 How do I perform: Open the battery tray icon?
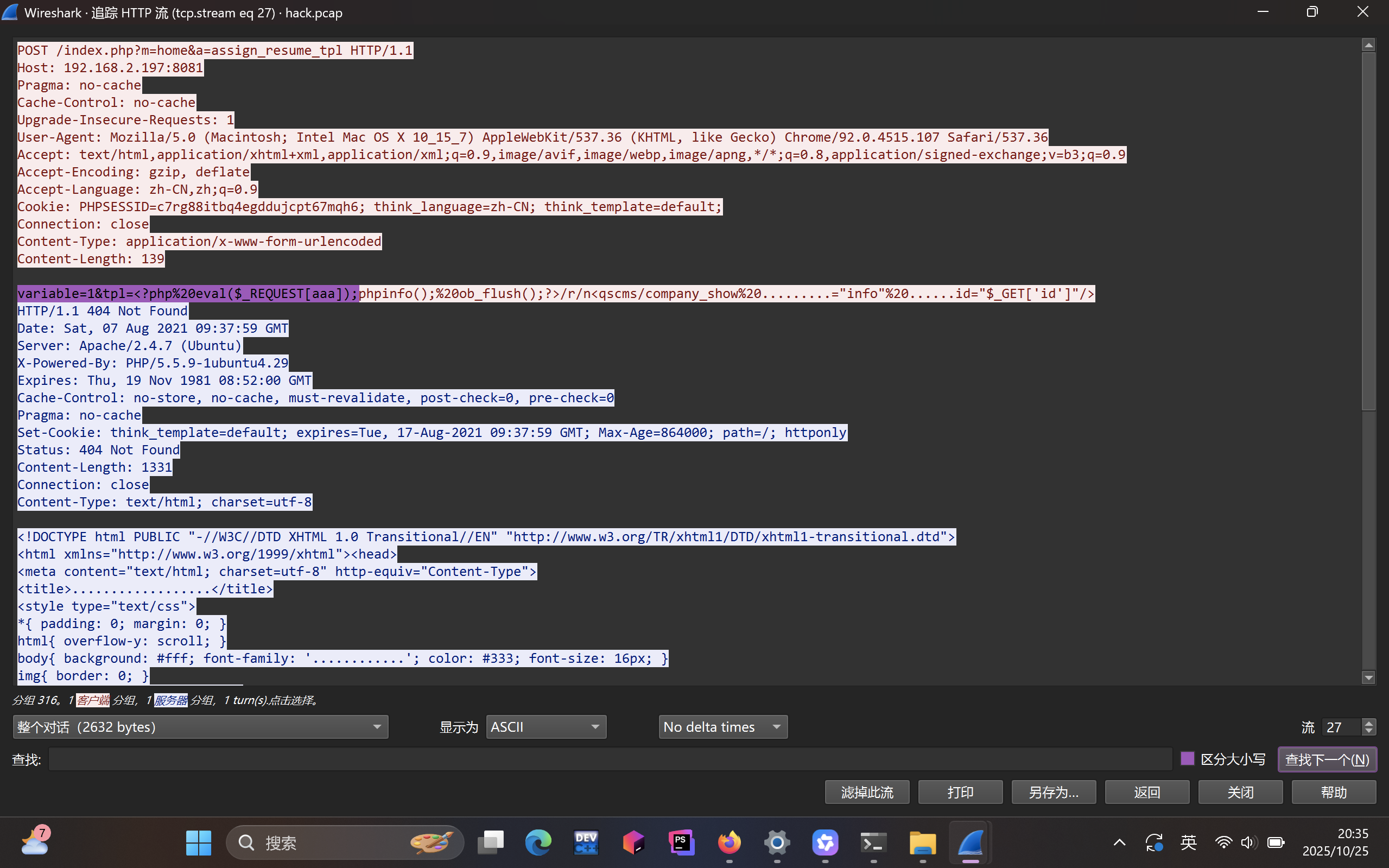pos(1276,842)
